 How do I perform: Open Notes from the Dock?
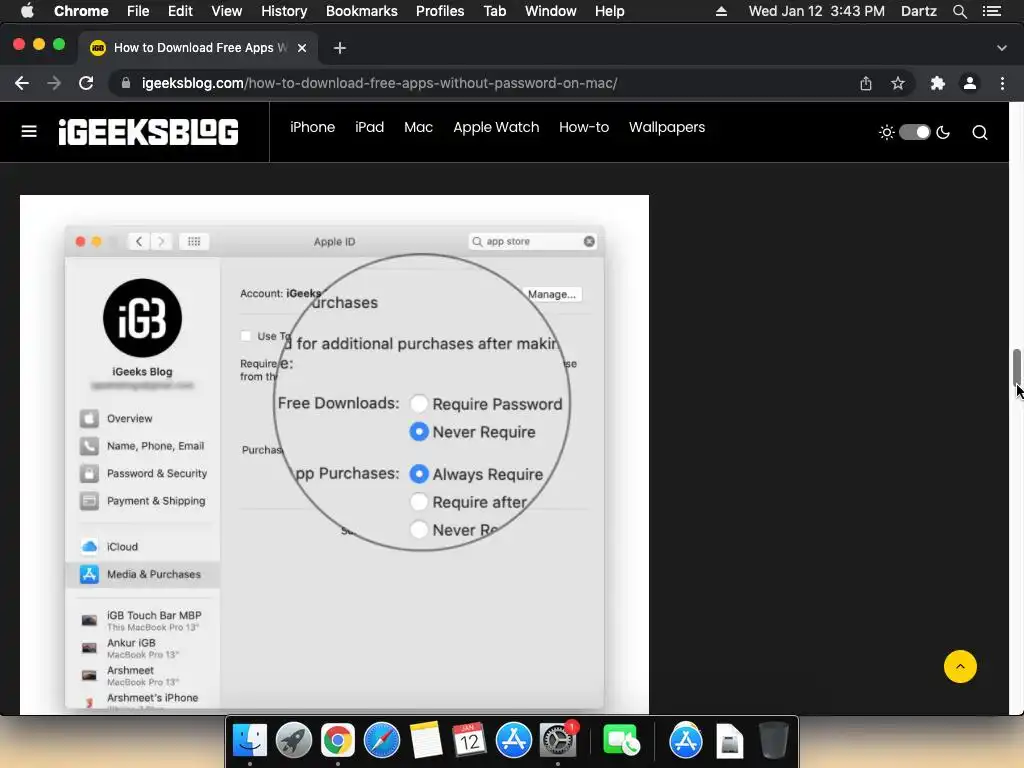pos(426,741)
